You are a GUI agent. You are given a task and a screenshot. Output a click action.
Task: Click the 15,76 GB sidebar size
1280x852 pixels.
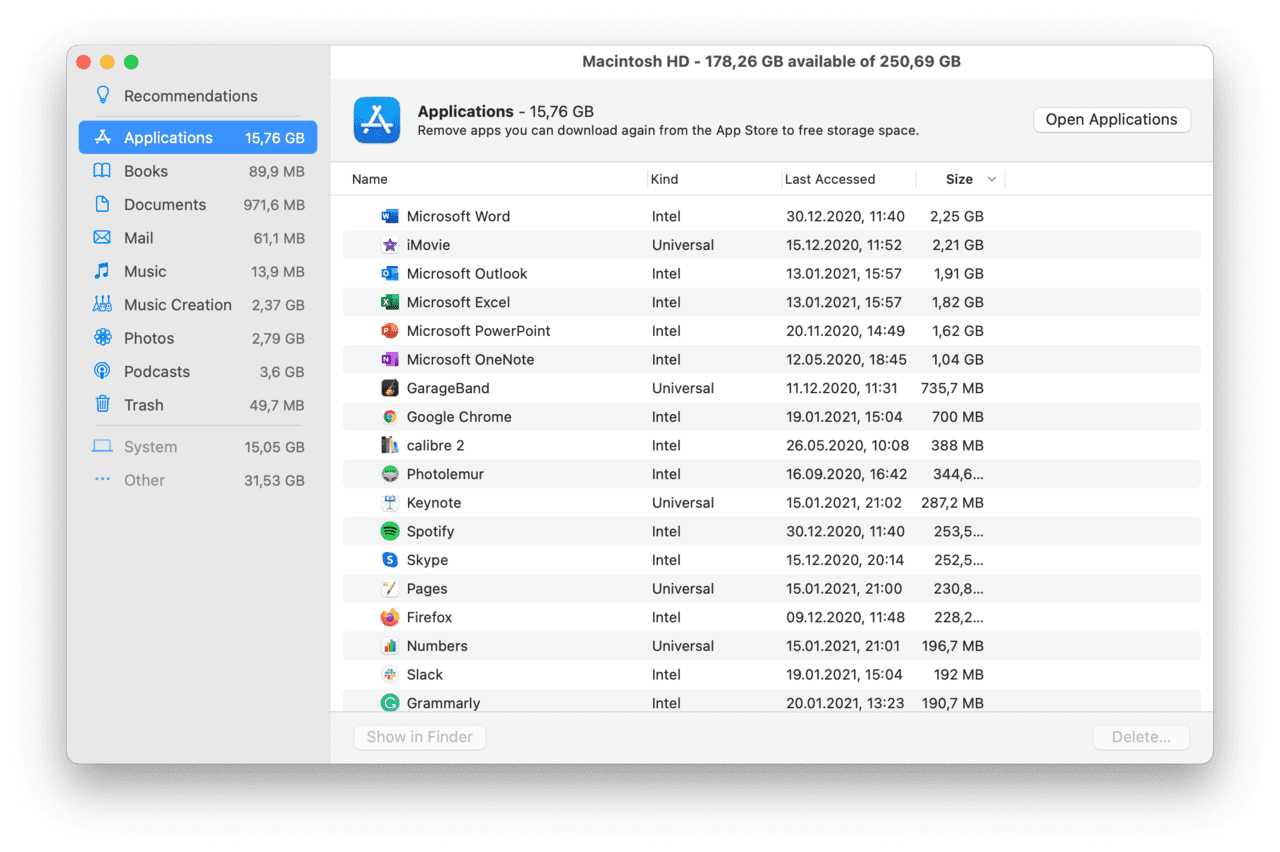coord(275,138)
